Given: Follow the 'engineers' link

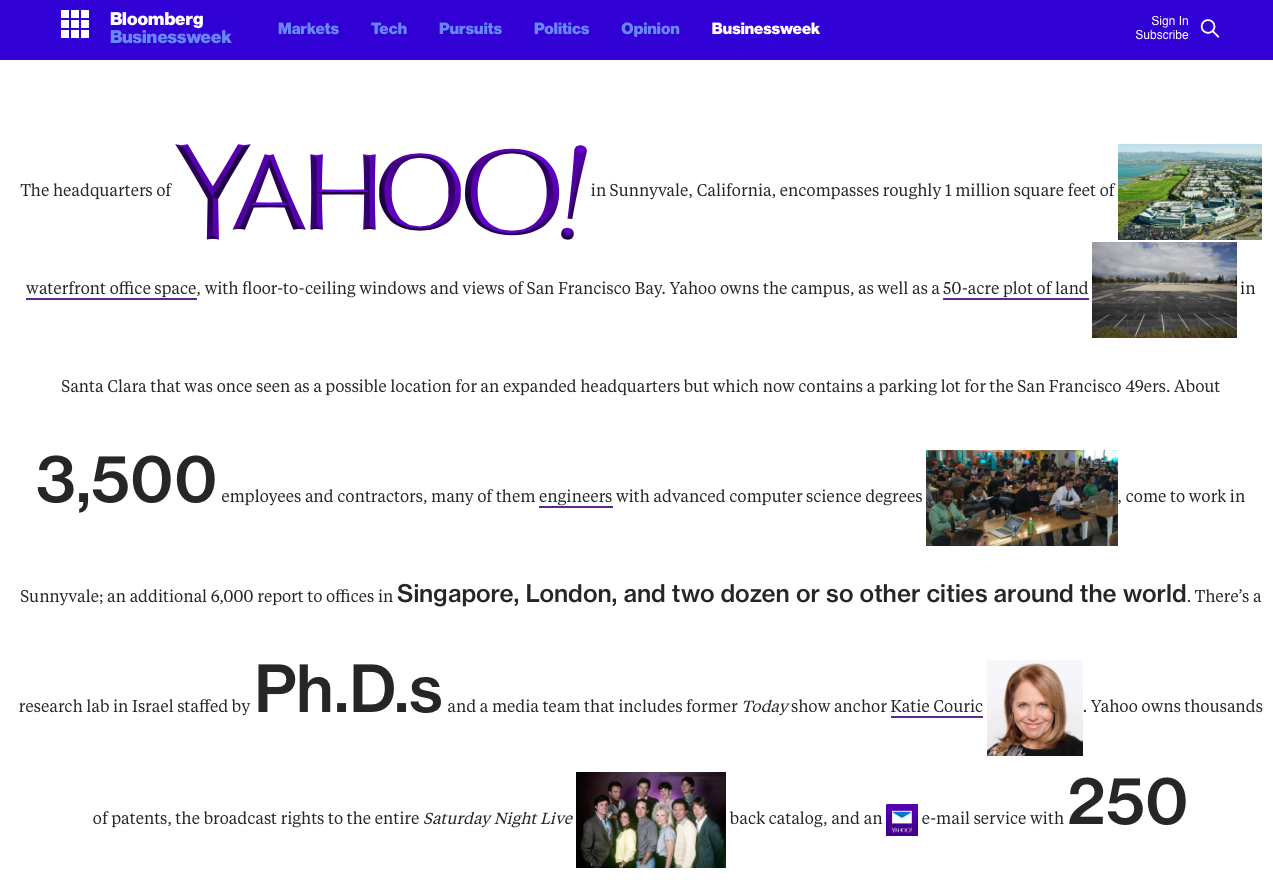Looking at the screenshot, I should [576, 496].
